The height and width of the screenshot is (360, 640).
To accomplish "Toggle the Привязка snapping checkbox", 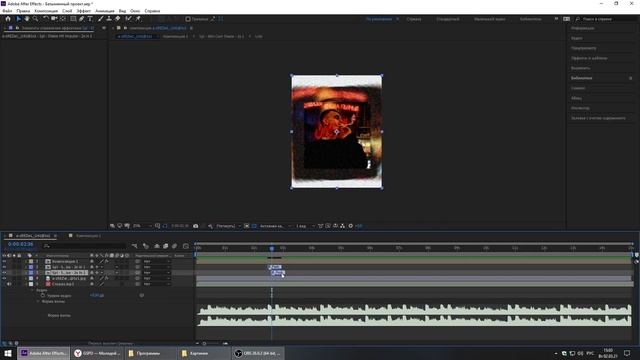I will pos(188,19).
